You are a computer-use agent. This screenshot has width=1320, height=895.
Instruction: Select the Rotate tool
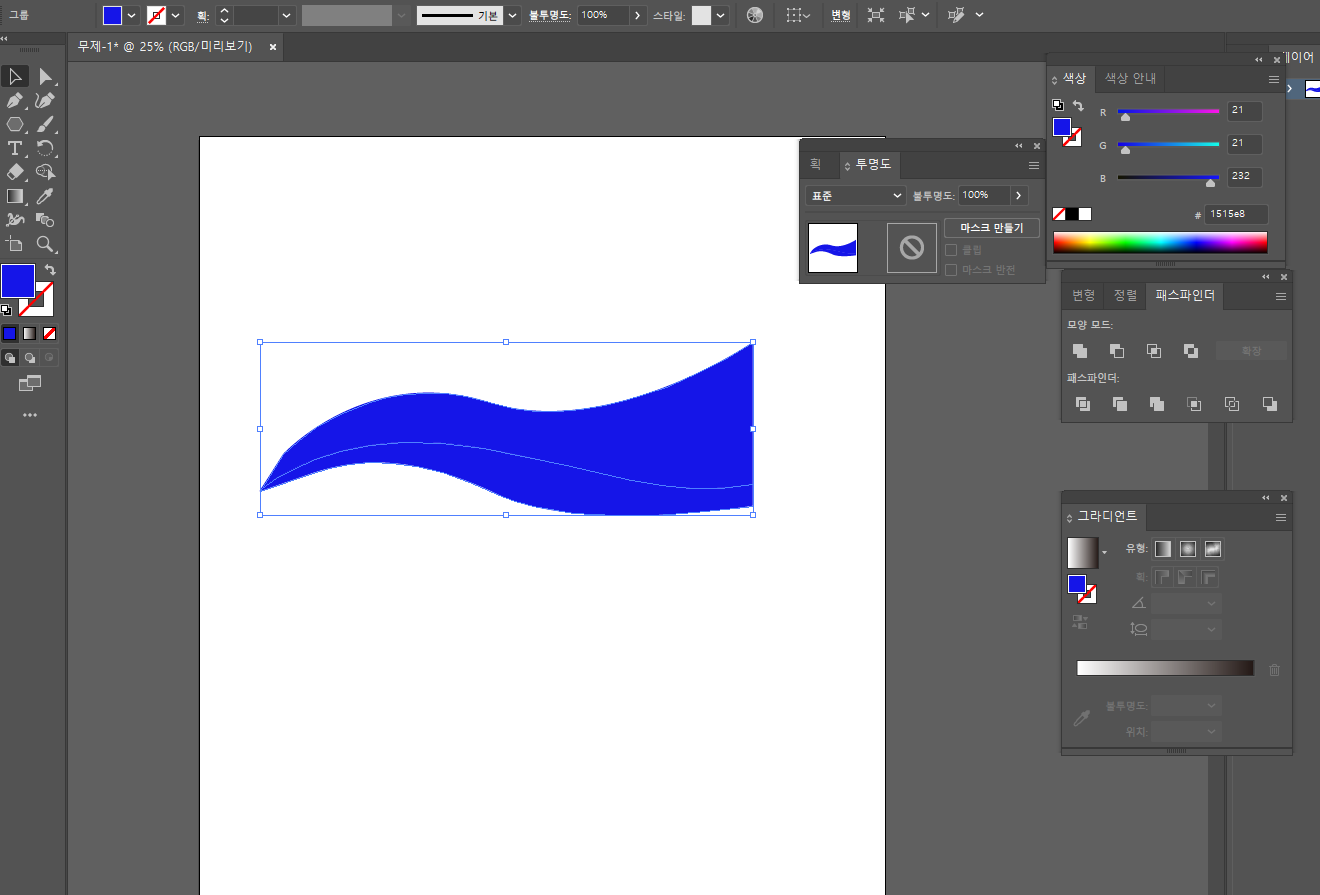point(45,148)
